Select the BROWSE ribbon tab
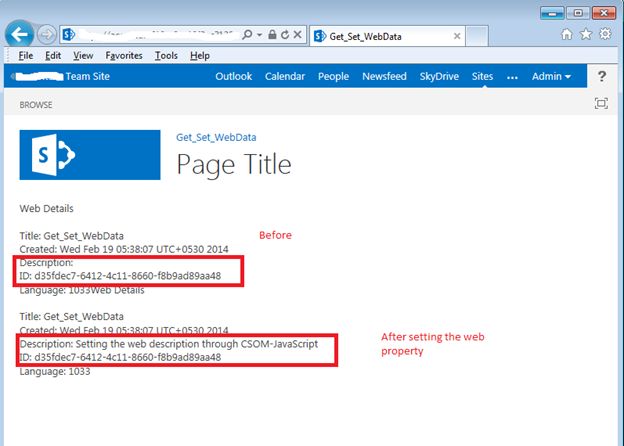This screenshot has width=624, height=446. (36, 105)
